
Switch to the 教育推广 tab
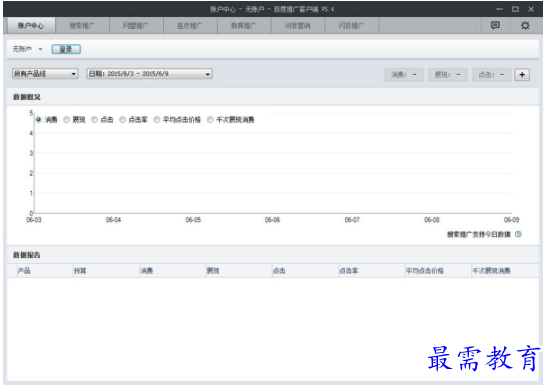point(244,26)
